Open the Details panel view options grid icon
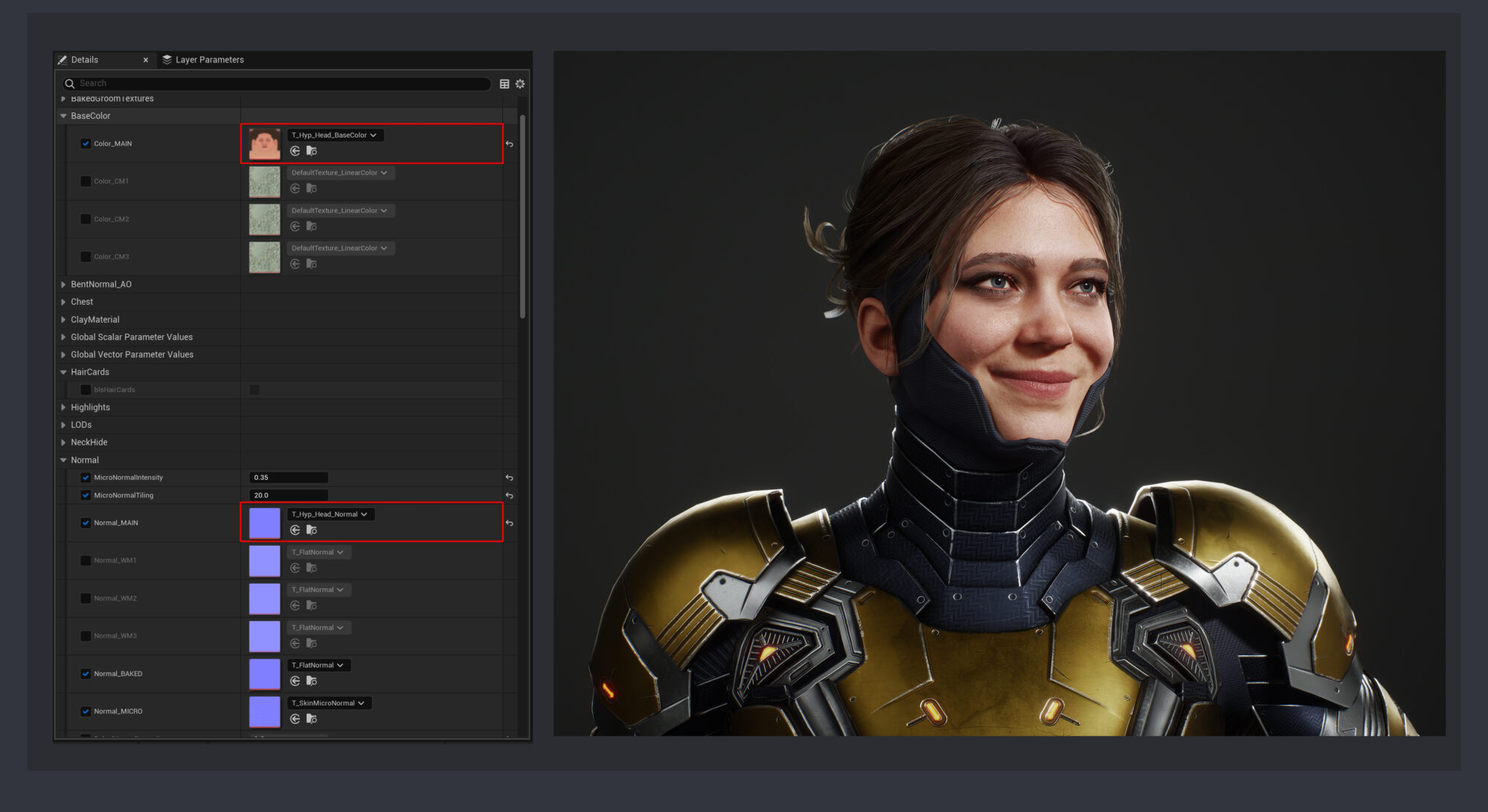Image resolution: width=1488 pixels, height=812 pixels. pos(504,84)
